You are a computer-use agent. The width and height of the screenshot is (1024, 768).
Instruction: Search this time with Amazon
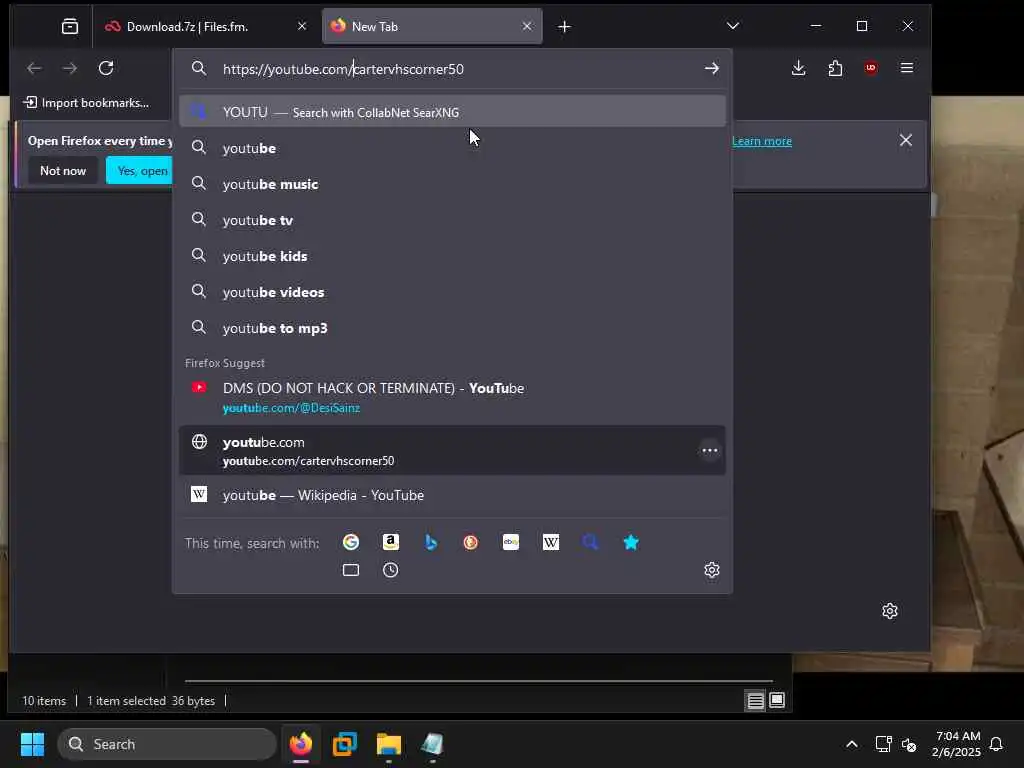[x=391, y=542]
